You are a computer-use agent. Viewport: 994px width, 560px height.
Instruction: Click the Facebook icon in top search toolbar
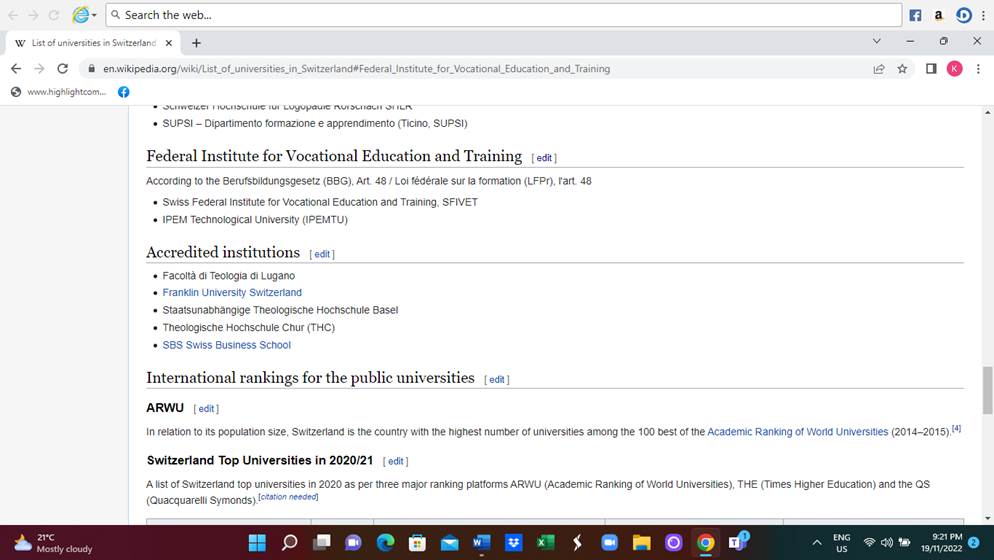[915, 15]
